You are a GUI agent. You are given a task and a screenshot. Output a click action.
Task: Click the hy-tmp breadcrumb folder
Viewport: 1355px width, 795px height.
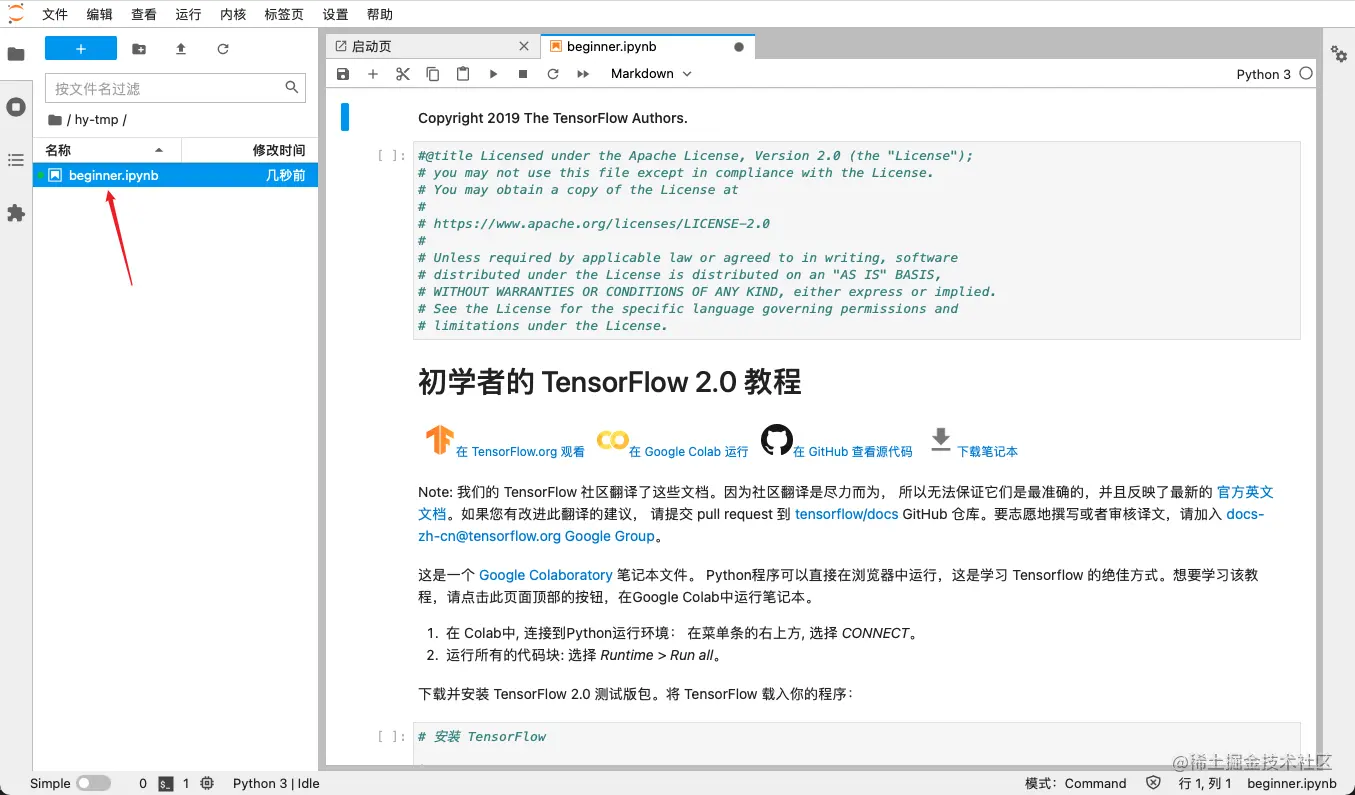96,120
